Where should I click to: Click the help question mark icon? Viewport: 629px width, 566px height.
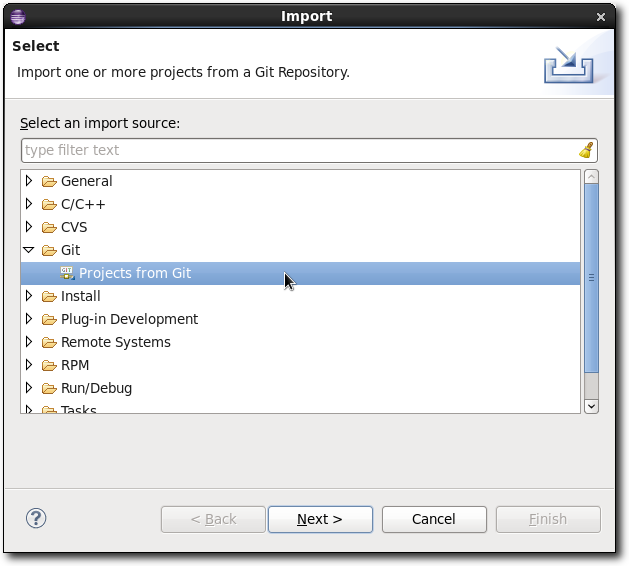pos(36,518)
